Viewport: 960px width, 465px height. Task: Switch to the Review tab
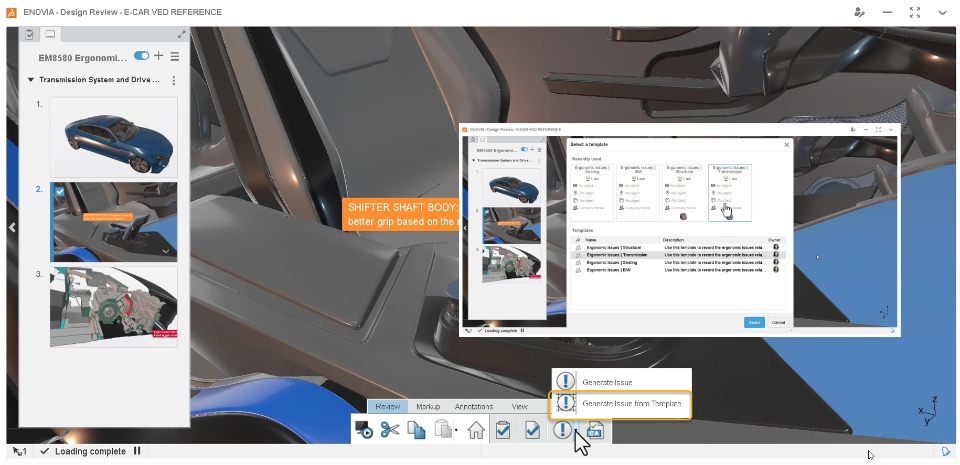pos(388,406)
